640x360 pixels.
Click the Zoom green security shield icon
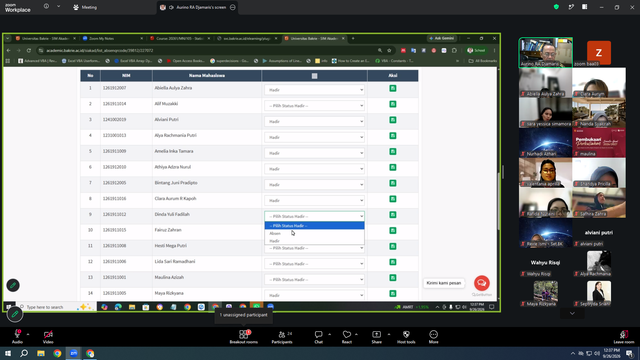(556, 7)
